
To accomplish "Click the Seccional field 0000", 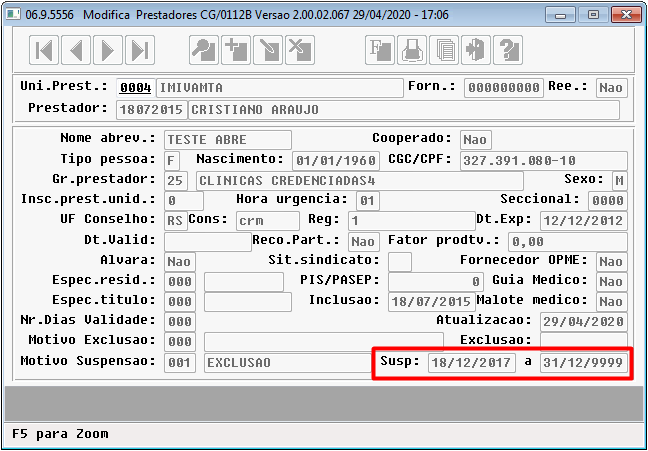I will (608, 201).
